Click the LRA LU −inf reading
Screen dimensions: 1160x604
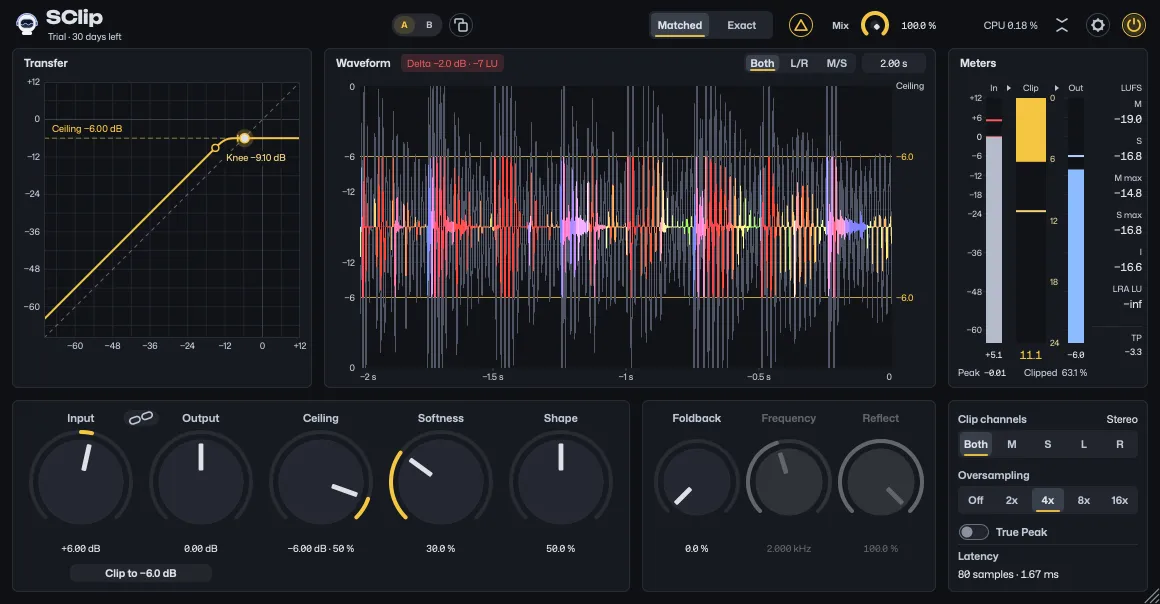1127,297
